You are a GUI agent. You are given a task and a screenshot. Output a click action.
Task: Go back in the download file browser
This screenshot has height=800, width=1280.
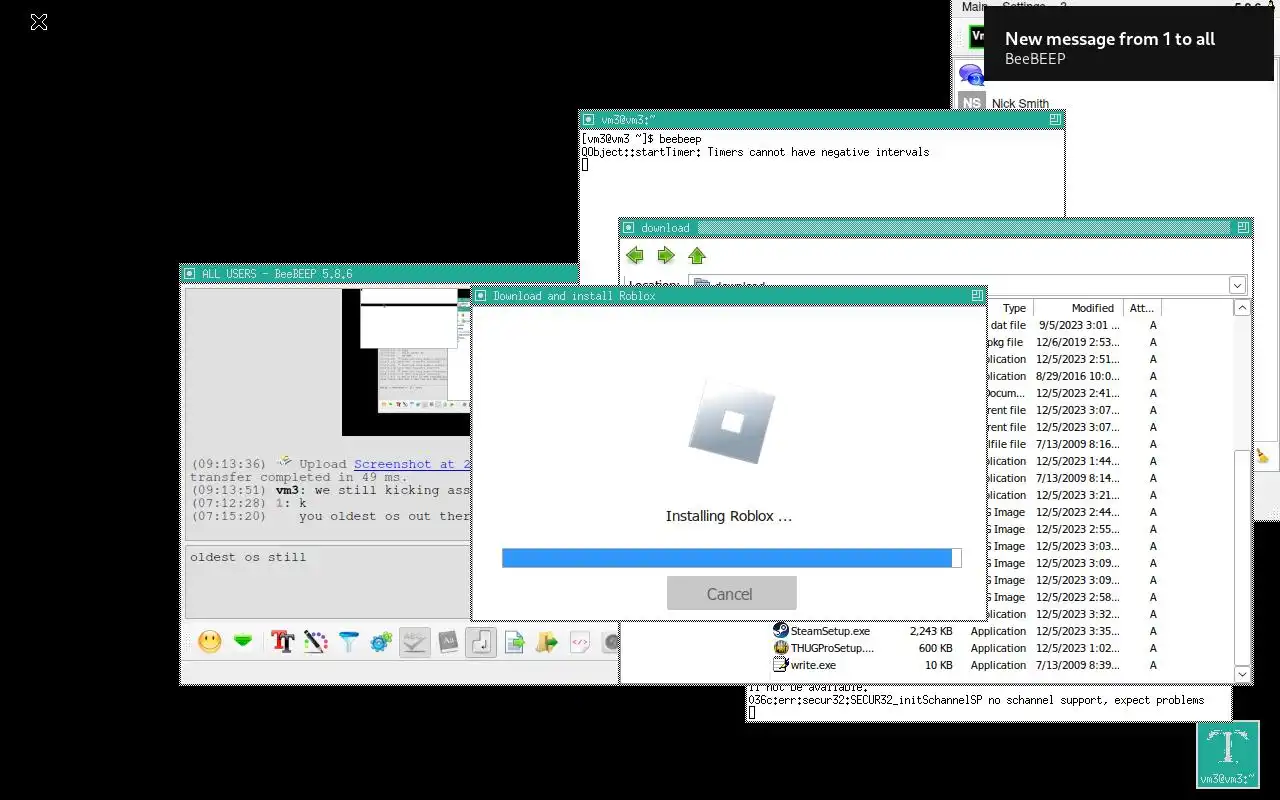point(634,256)
